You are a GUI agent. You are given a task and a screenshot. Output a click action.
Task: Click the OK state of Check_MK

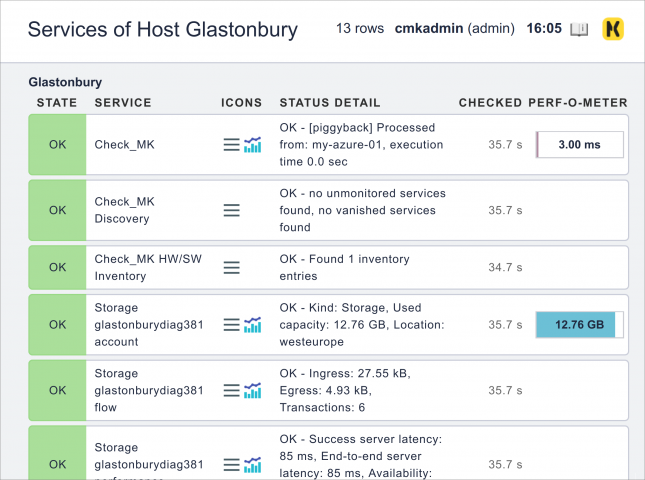pyautogui.click(x=57, y=145)
